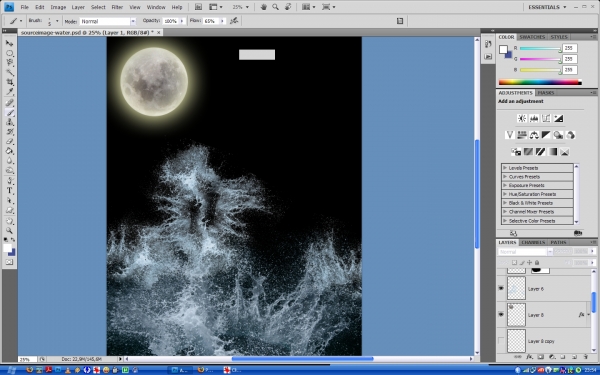Select the Clone Stamp tool

click(10, 122)
